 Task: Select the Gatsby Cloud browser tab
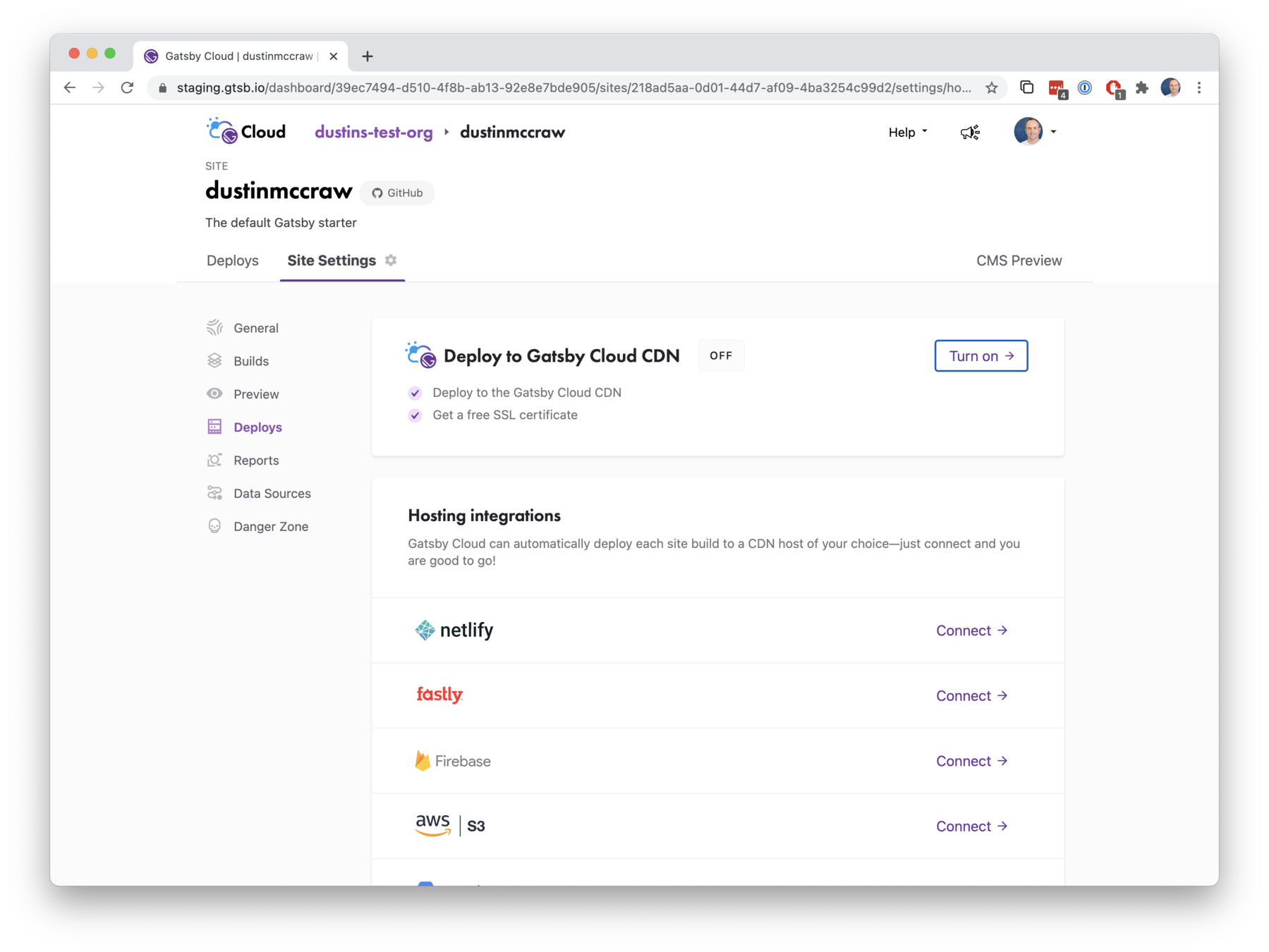tap(240, 56)
